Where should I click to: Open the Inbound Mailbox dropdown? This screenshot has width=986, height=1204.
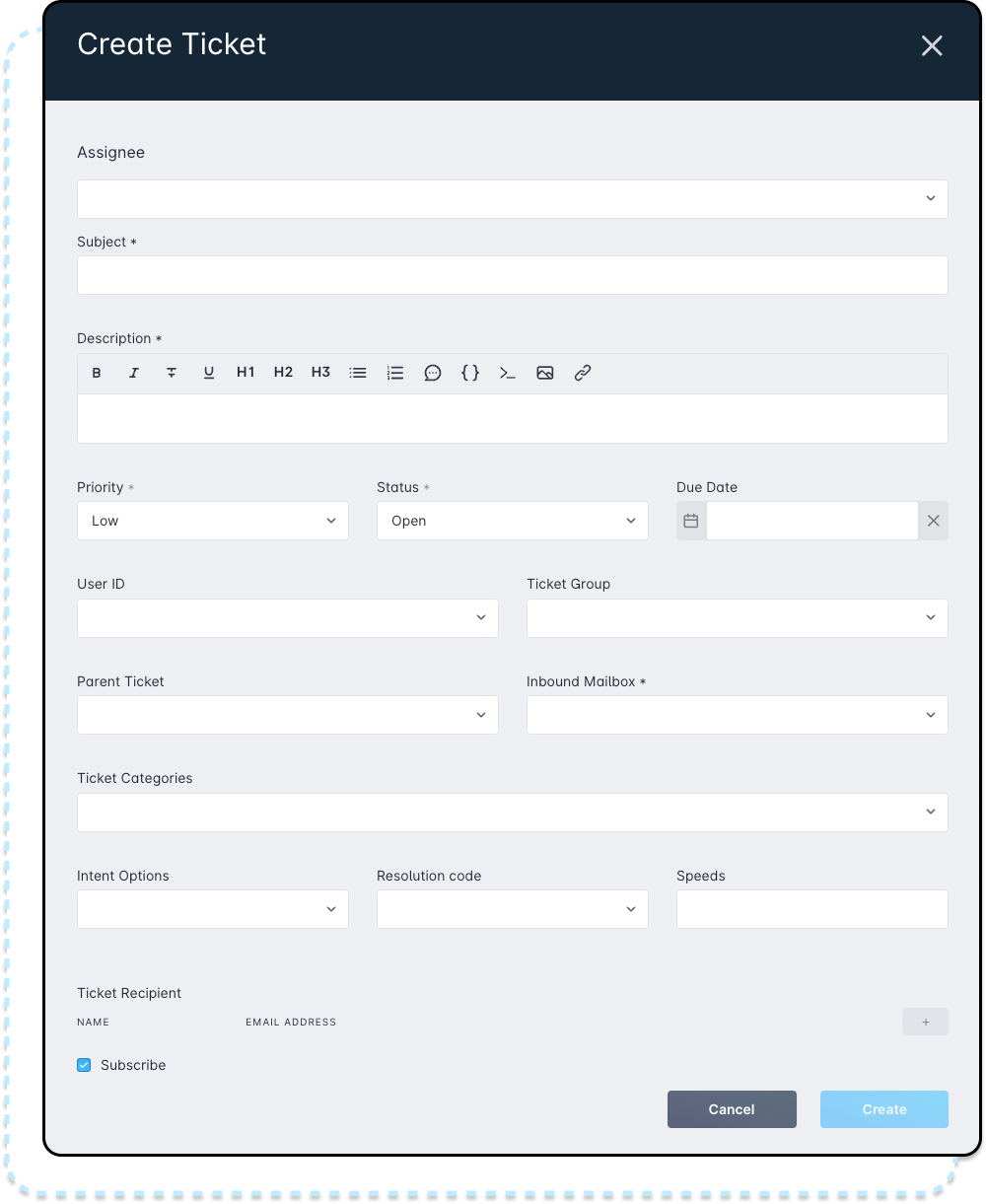click(738, 715)
